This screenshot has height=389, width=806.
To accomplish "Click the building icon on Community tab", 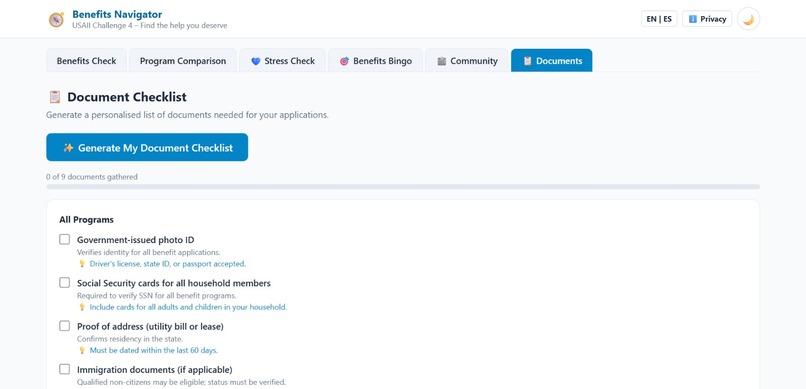I will [442, 61].
